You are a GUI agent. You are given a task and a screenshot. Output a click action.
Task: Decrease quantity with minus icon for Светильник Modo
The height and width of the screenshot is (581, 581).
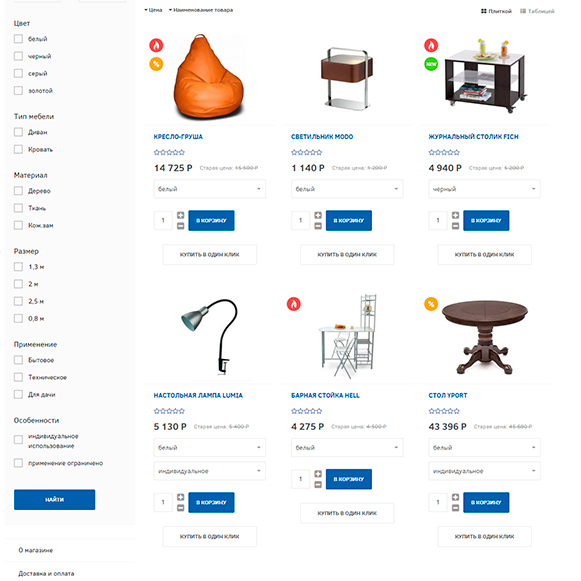point(318,226)
